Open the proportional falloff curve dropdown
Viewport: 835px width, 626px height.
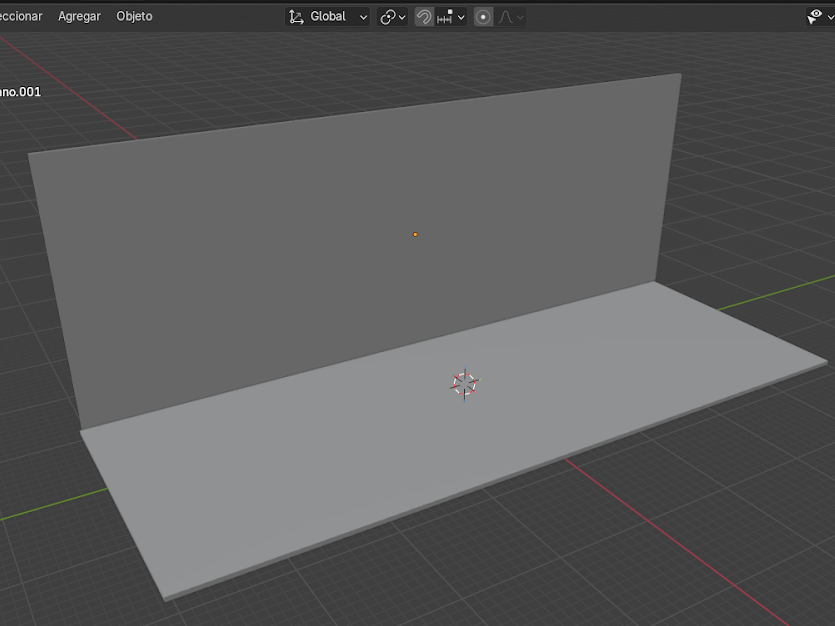tap(511, 17)
